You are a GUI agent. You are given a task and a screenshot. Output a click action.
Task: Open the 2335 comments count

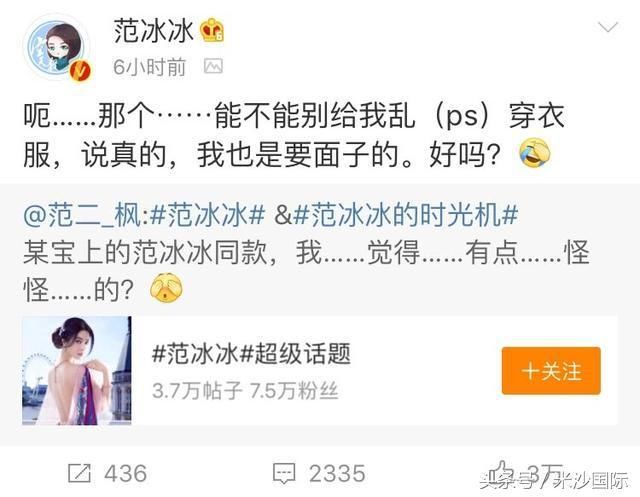337,474
